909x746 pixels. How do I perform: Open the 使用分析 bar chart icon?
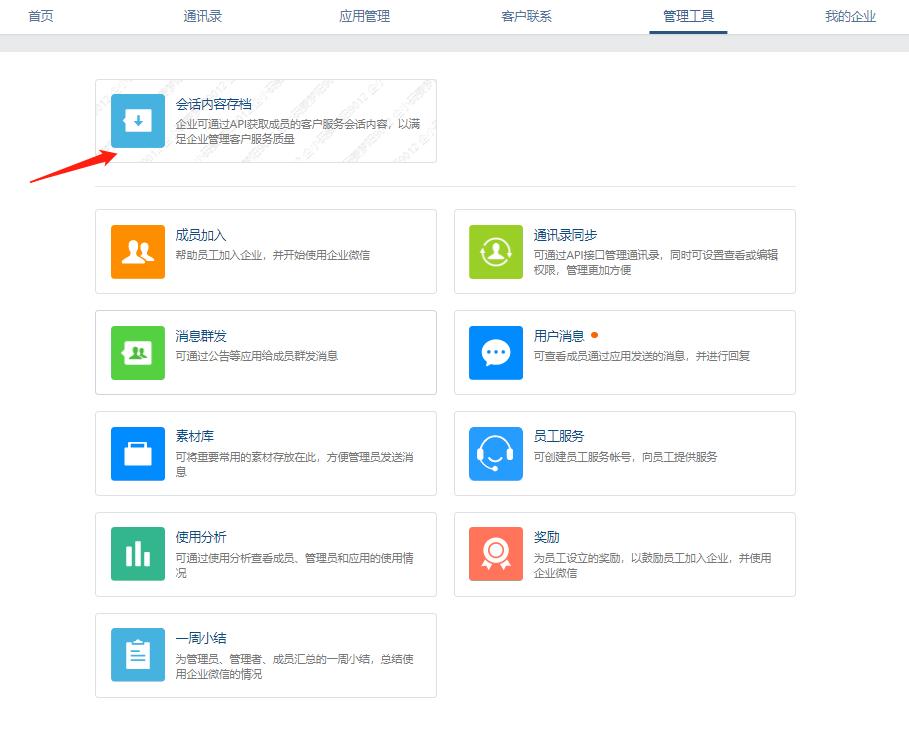137,554
